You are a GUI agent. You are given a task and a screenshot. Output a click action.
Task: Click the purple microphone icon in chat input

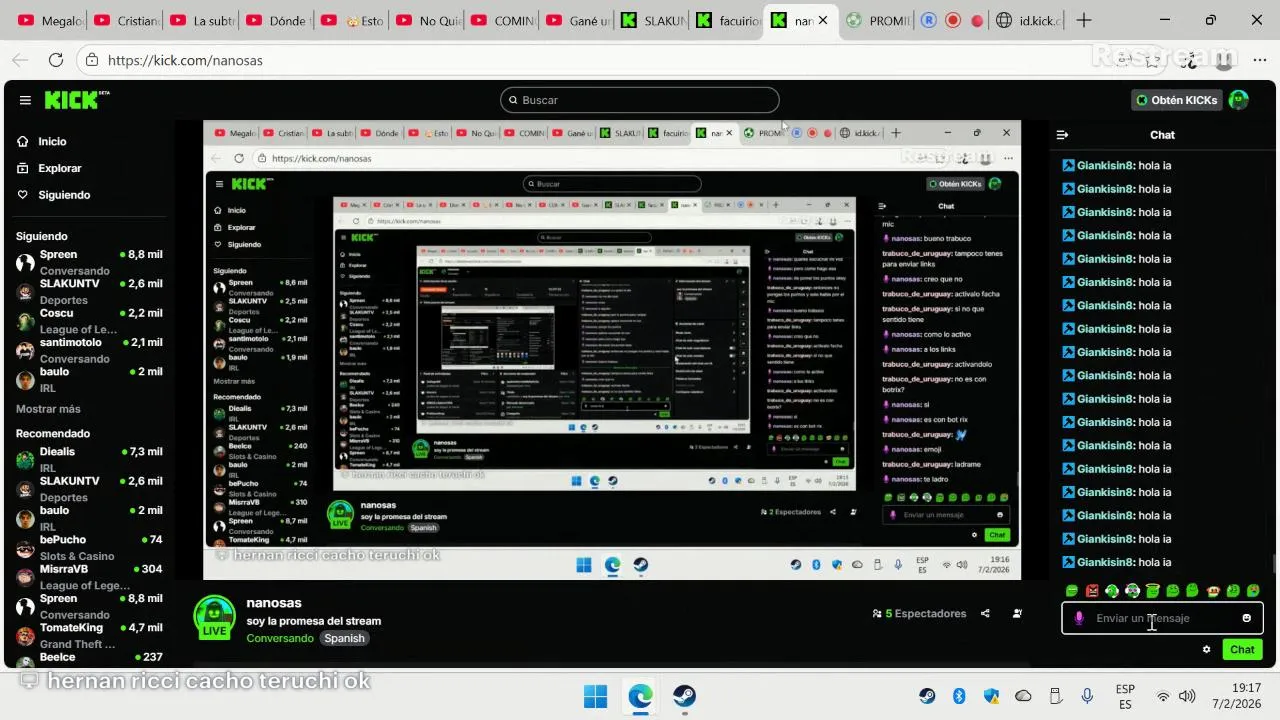click(1078, 618)
